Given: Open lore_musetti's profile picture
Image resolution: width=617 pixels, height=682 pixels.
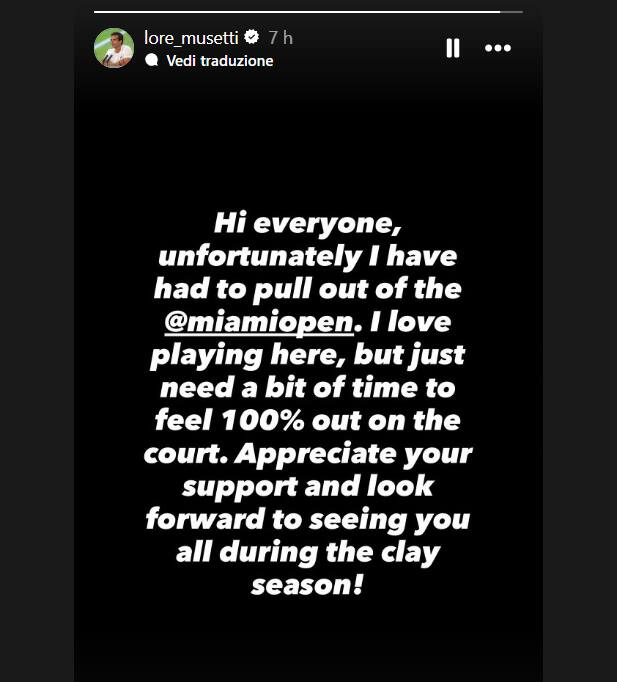Looking at the screenshot, I should tap(114, 47).
